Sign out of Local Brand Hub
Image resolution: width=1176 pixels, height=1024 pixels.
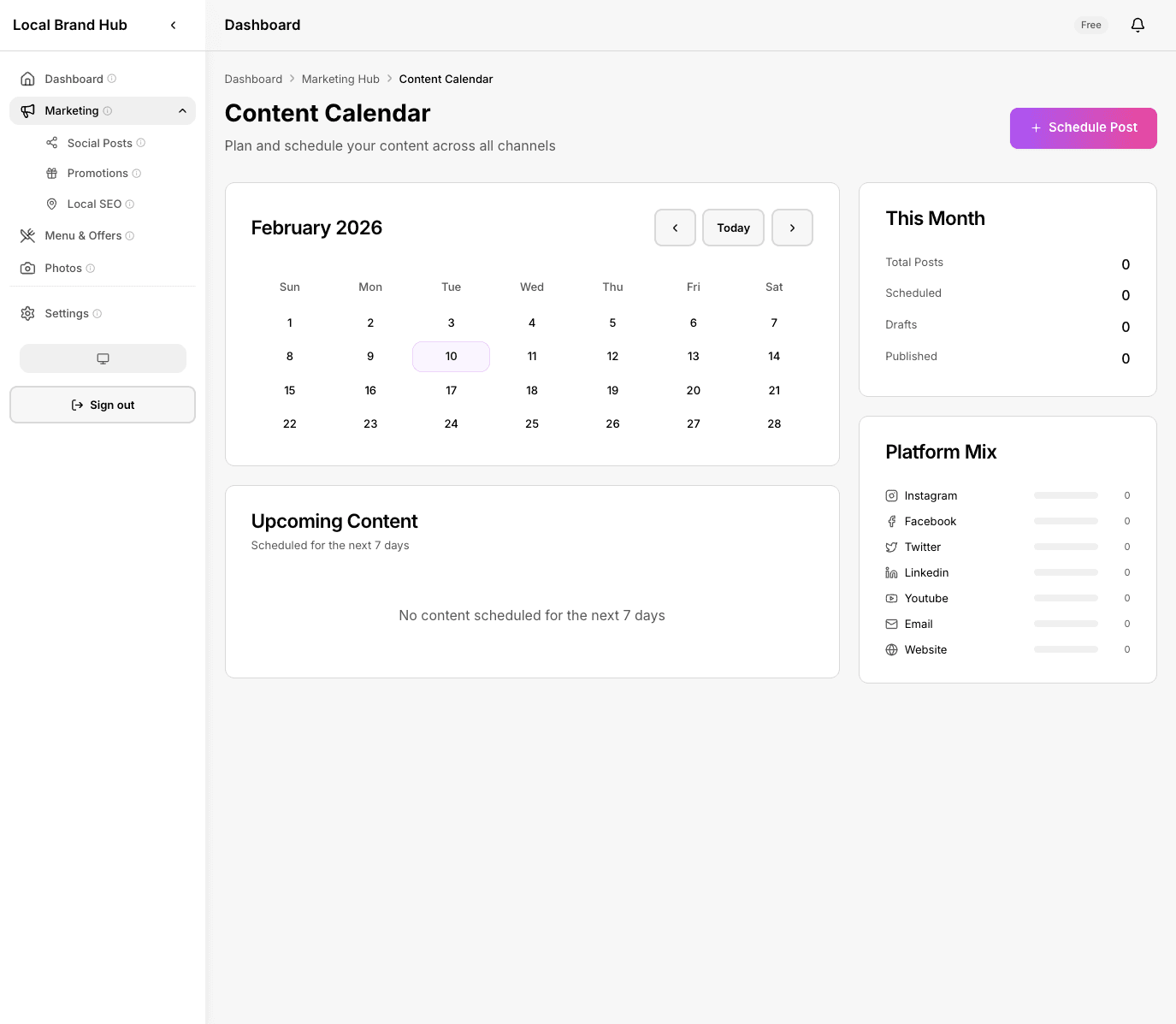click(103, 405)
